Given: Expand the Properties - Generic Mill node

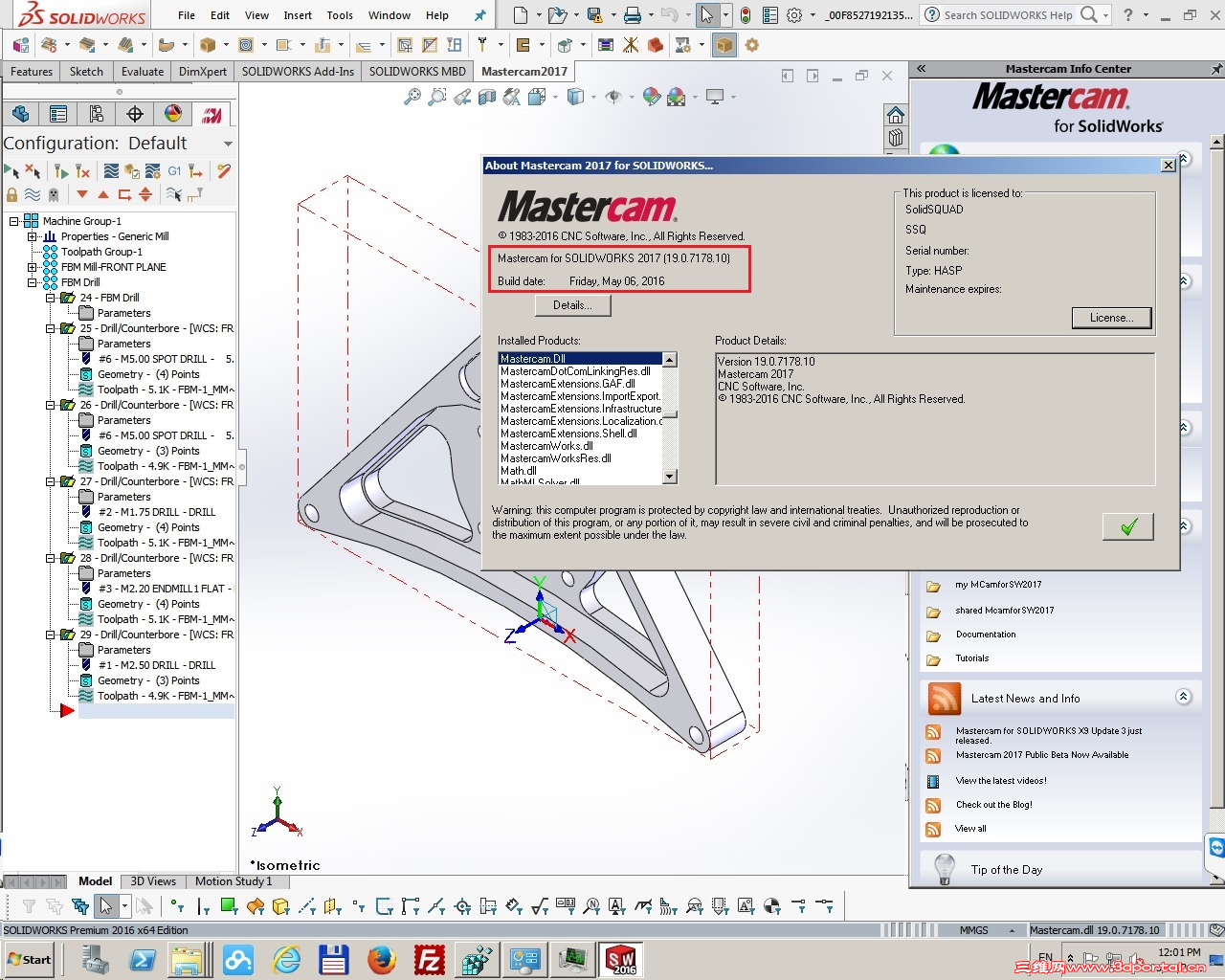Looking at the screenshot, I should [x=32, y=236].
